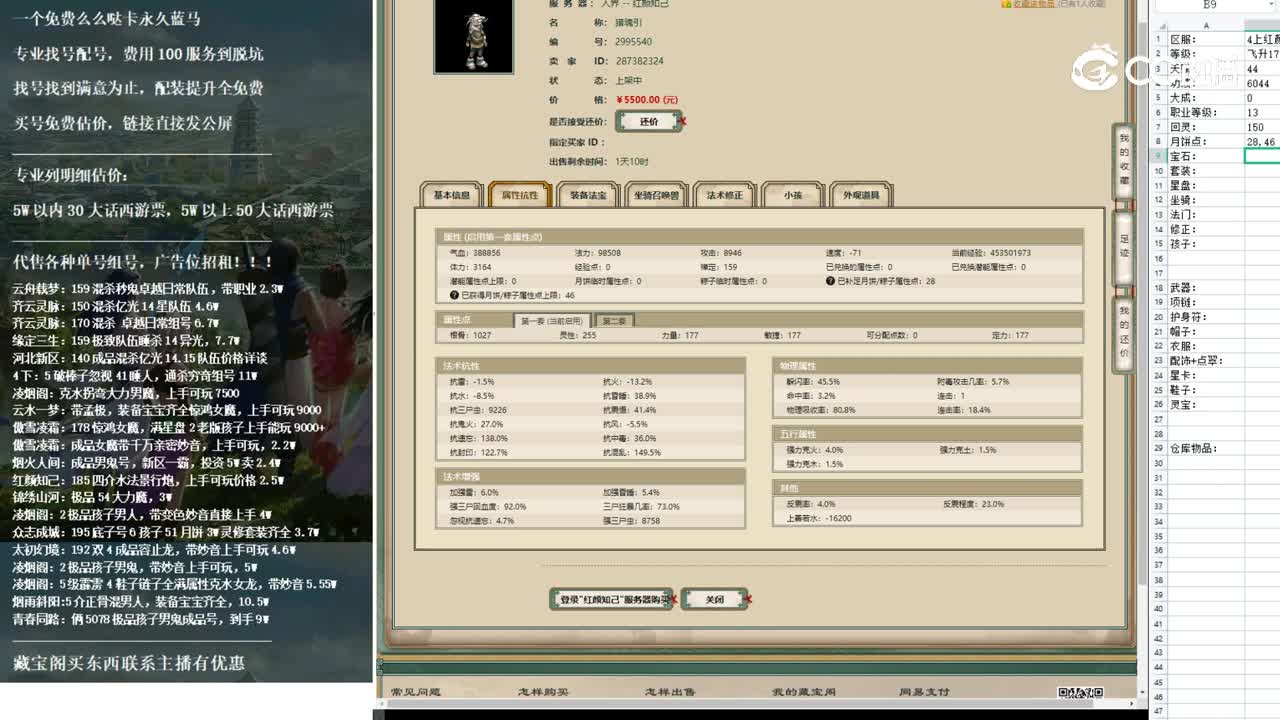Image resolution: width=1280 pixels, height=720 pixels.
Task: Click the ad line 云舟栈梦: 159混杀秒鬼
Action: pos(148,288)
